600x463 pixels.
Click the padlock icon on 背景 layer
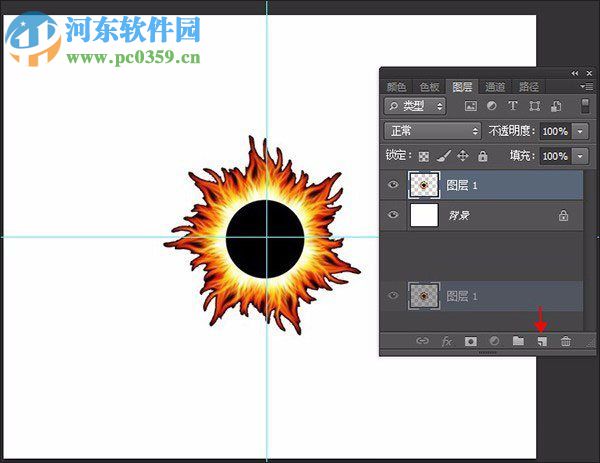click(563, 215)
